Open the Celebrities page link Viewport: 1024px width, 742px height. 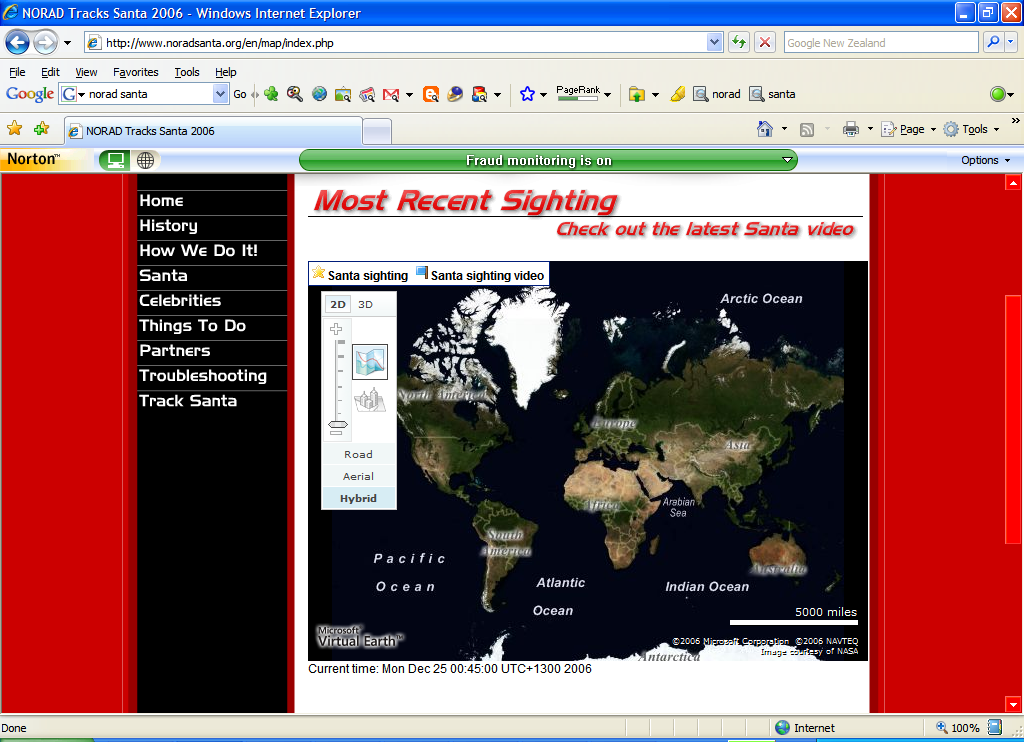point(180,300)
